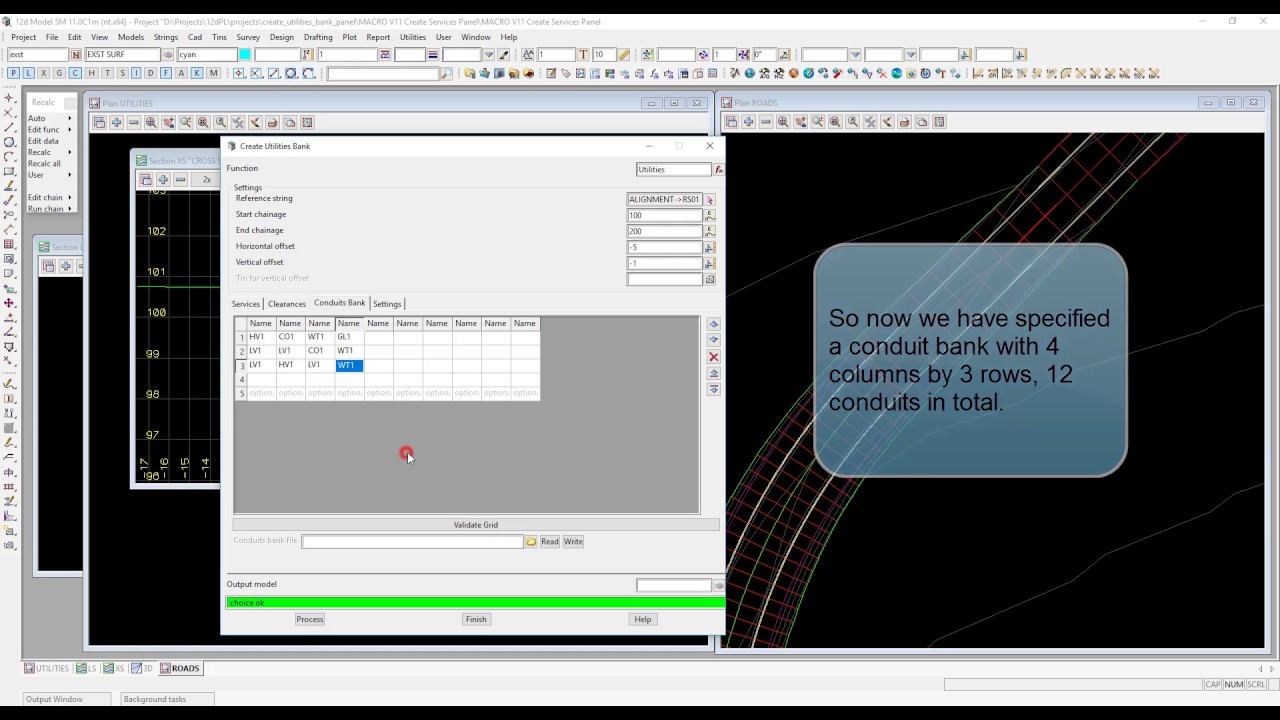The height and width of the screenshot is (720, 1280).
Task: Toggle the I snap button
Action: pos(136,73)
